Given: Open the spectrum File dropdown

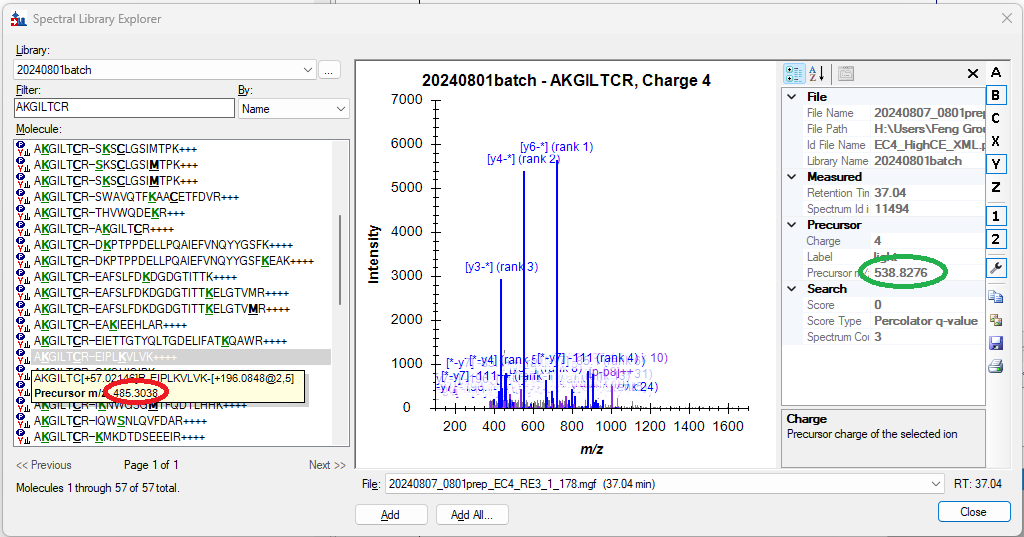Looking at the screenshot, I should (935, 484).
